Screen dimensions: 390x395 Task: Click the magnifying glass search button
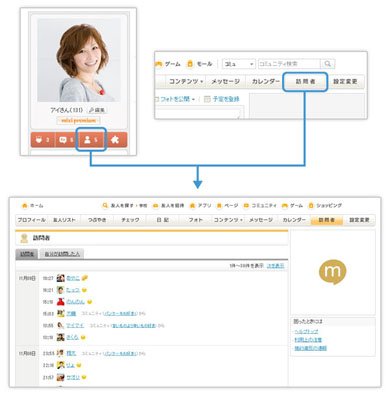328,64
